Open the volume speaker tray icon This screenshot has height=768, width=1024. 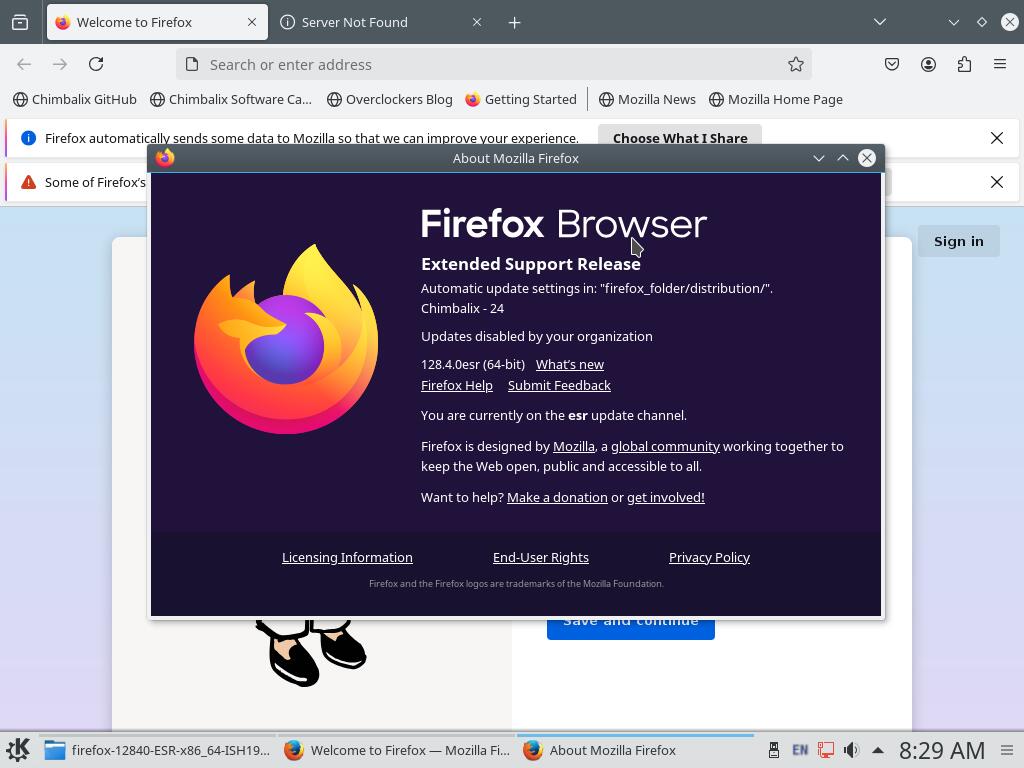point(851,750)
